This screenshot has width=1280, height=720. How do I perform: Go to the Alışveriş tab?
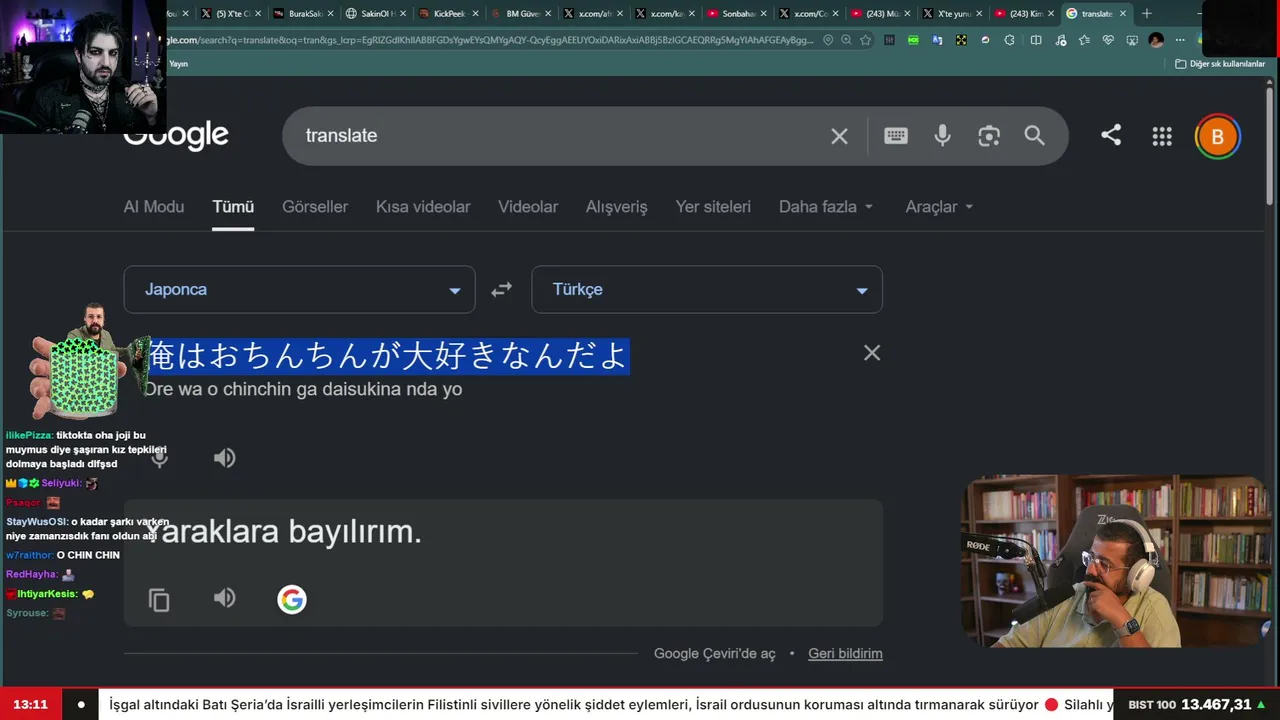pos(616,207)
